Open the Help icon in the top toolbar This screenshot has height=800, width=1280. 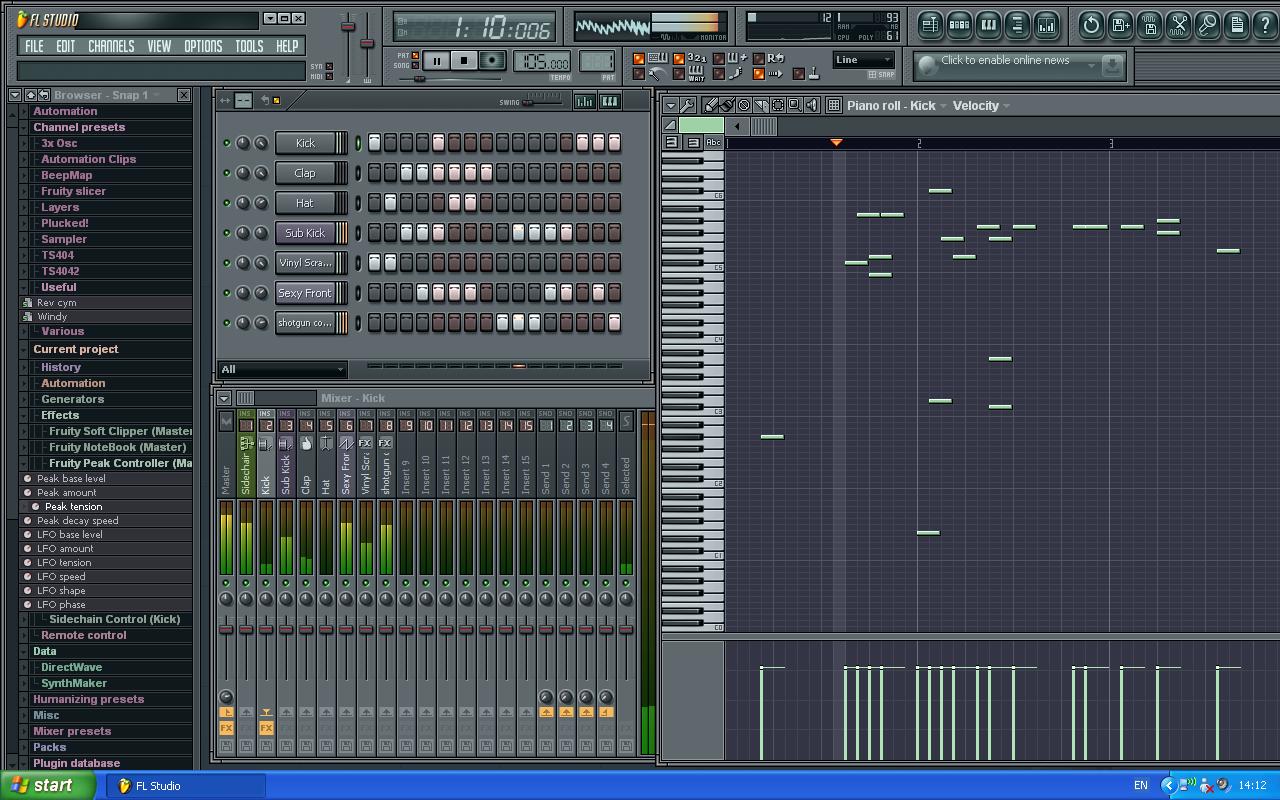coord(1264,26)
